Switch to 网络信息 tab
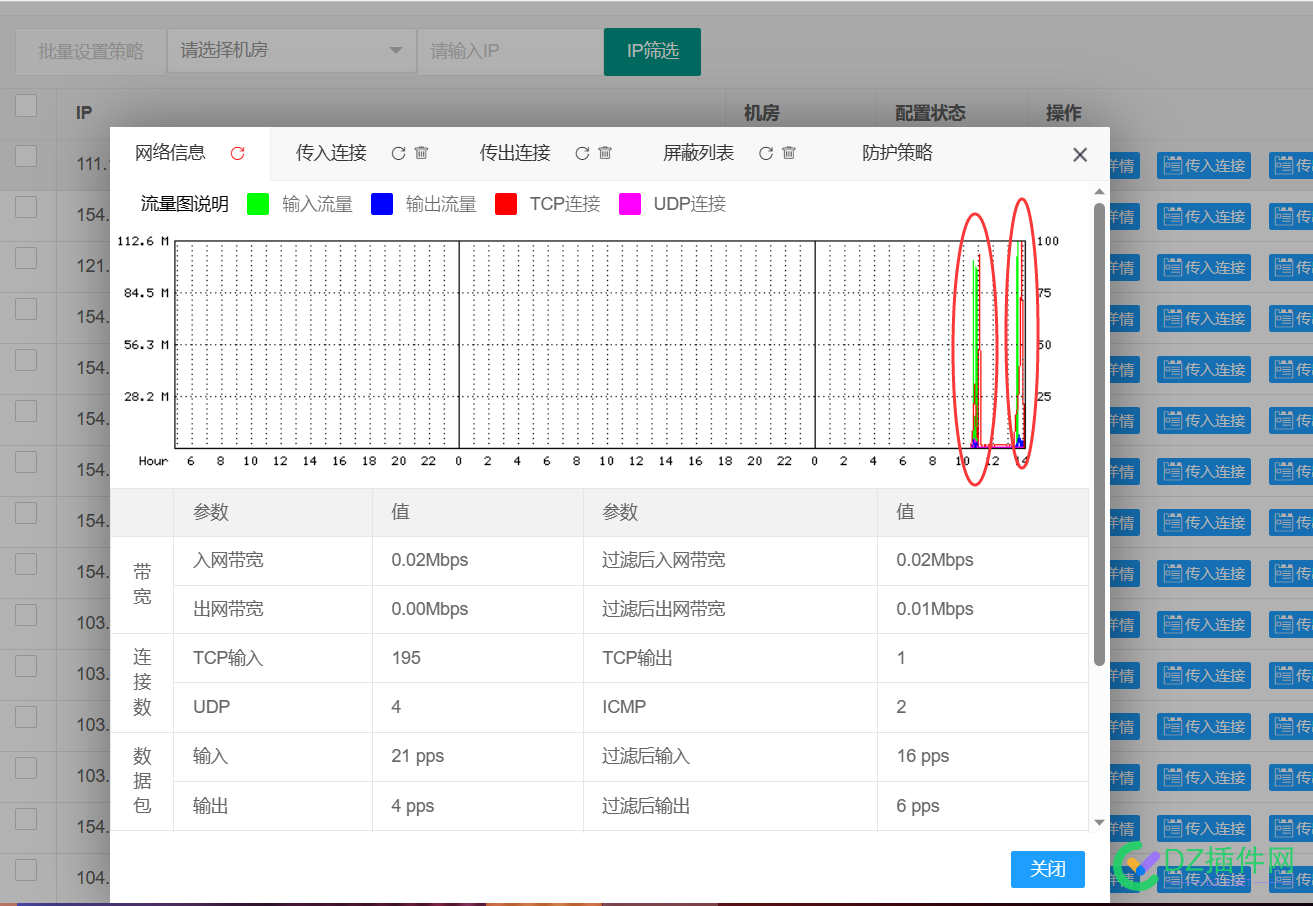Image resolution: width=1313 pixels, height=906 pixels. click(171, 153)
